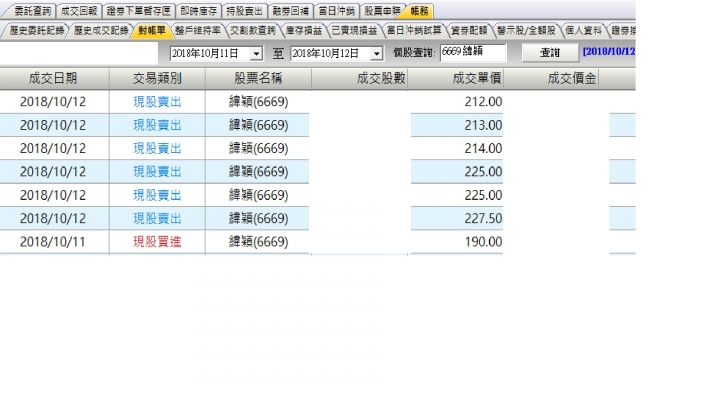
Task: Open the 已實現損益 sub-tab
Action: pos(354,31)
